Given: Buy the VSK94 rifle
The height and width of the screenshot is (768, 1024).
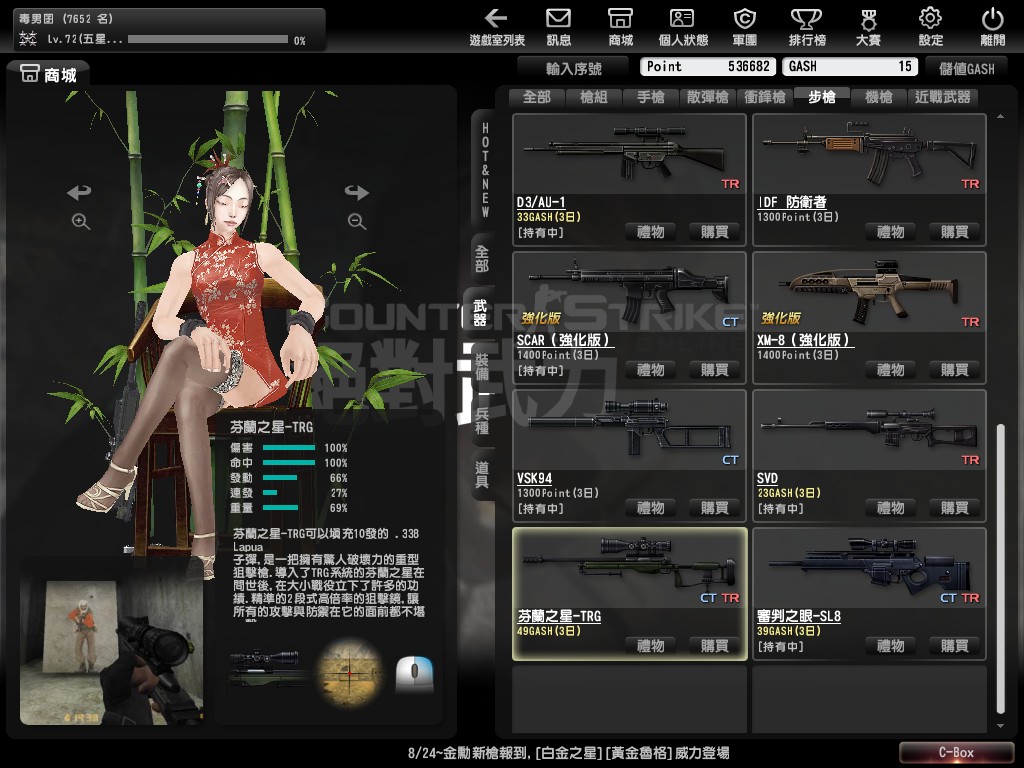Looking at the screenshot, I should [714, 507].
